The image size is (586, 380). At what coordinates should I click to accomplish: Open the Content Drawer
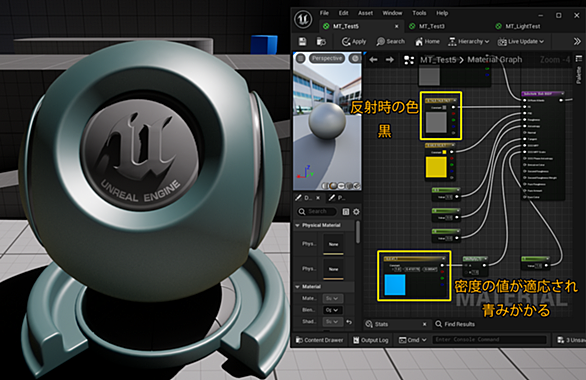click(320, 340)
